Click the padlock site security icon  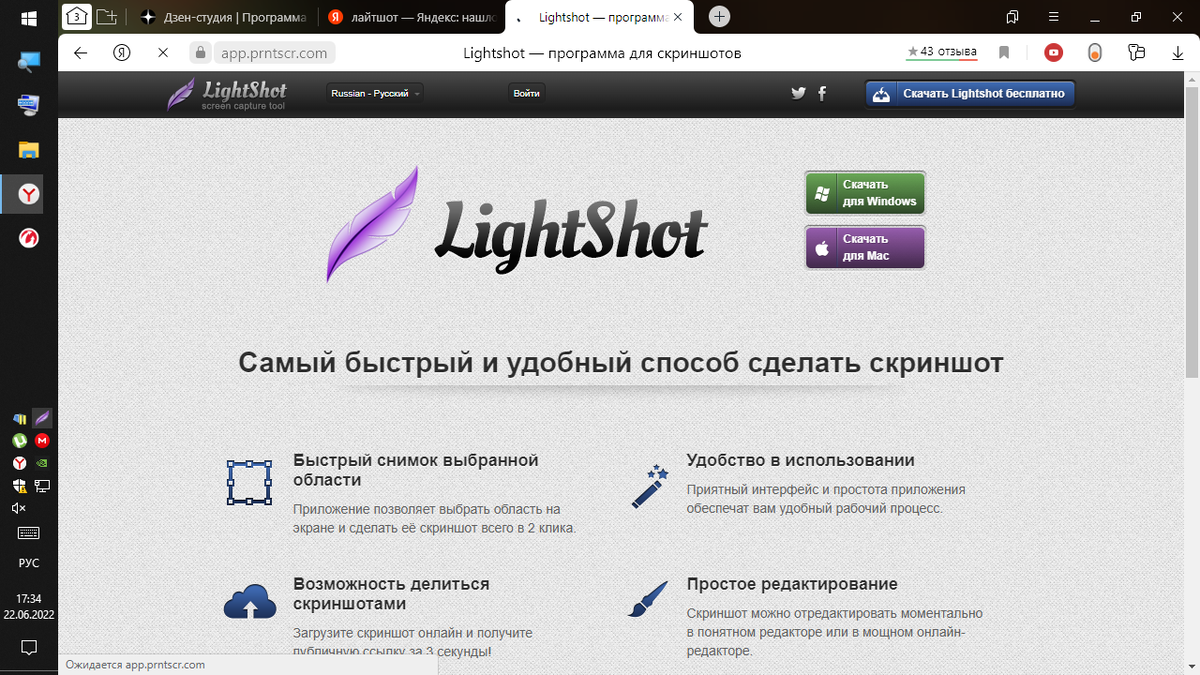click(200, 53)
